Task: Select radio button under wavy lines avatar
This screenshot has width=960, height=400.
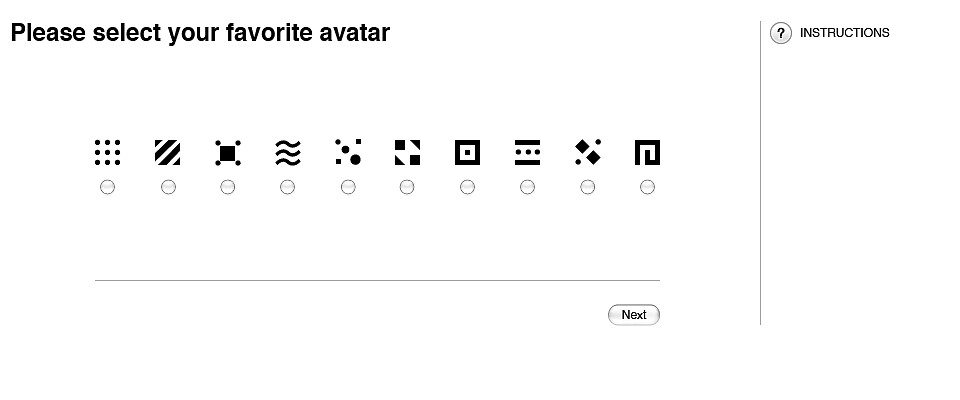Action: click(x=287, y=187)
